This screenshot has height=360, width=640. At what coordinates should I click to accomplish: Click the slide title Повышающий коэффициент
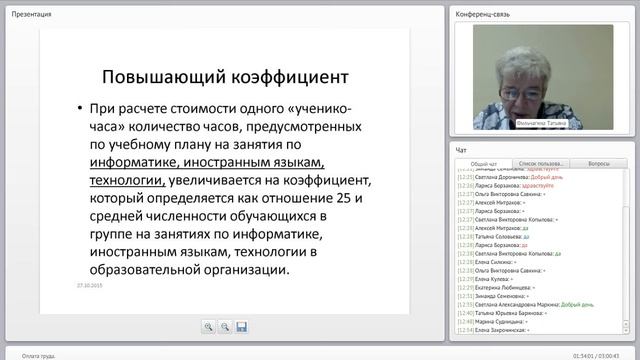tap(225, 77)
